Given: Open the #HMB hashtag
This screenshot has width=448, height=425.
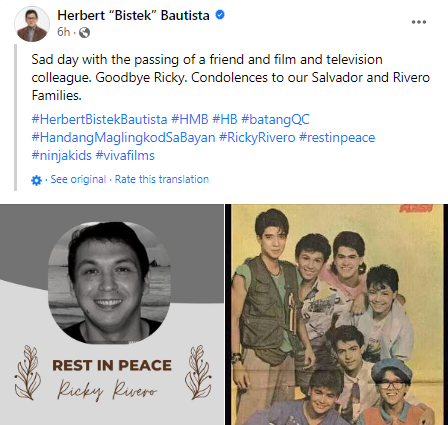Looking at the screenshot, I should [x=190, y=119].
